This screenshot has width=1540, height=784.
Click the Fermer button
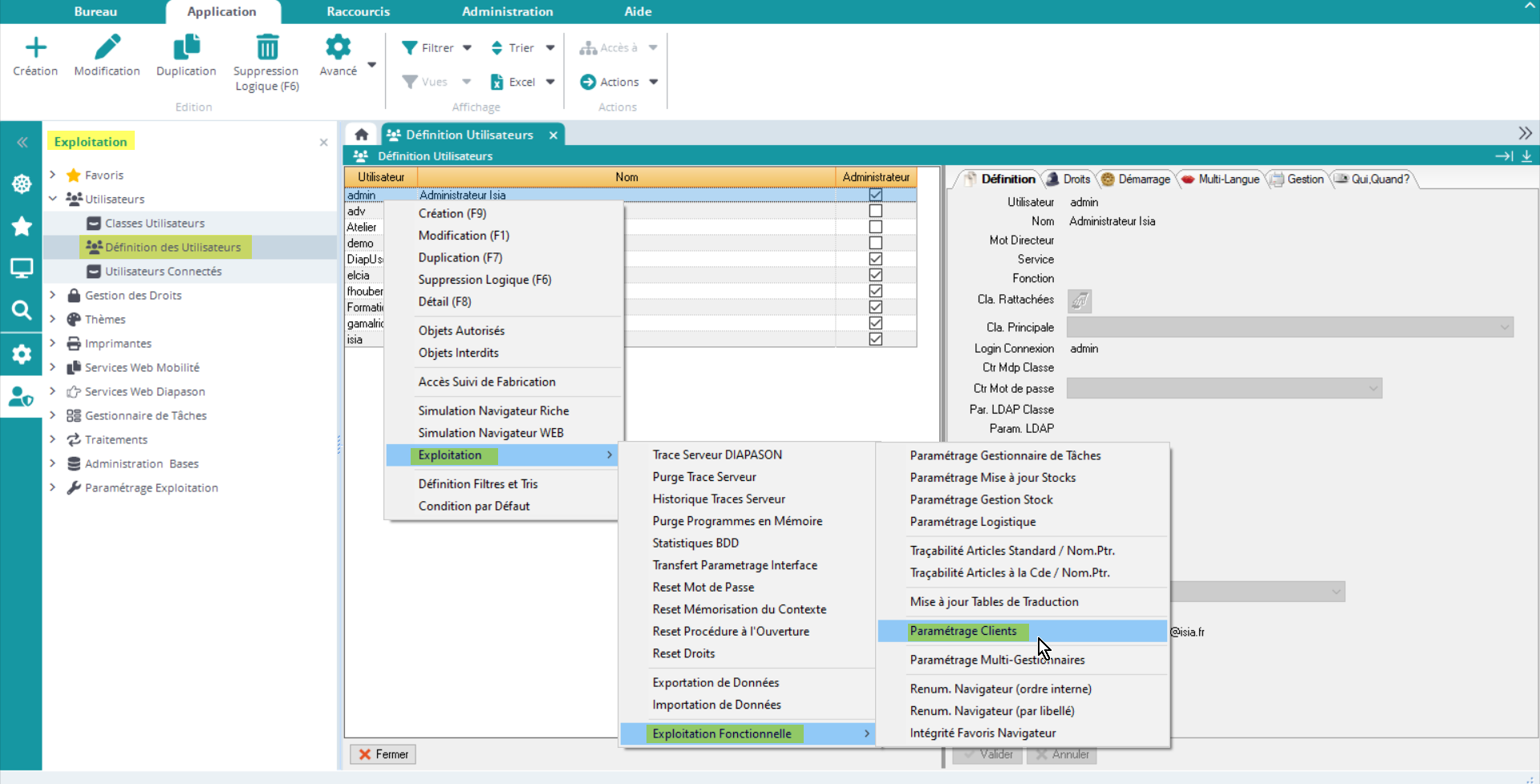pos(383,754)
